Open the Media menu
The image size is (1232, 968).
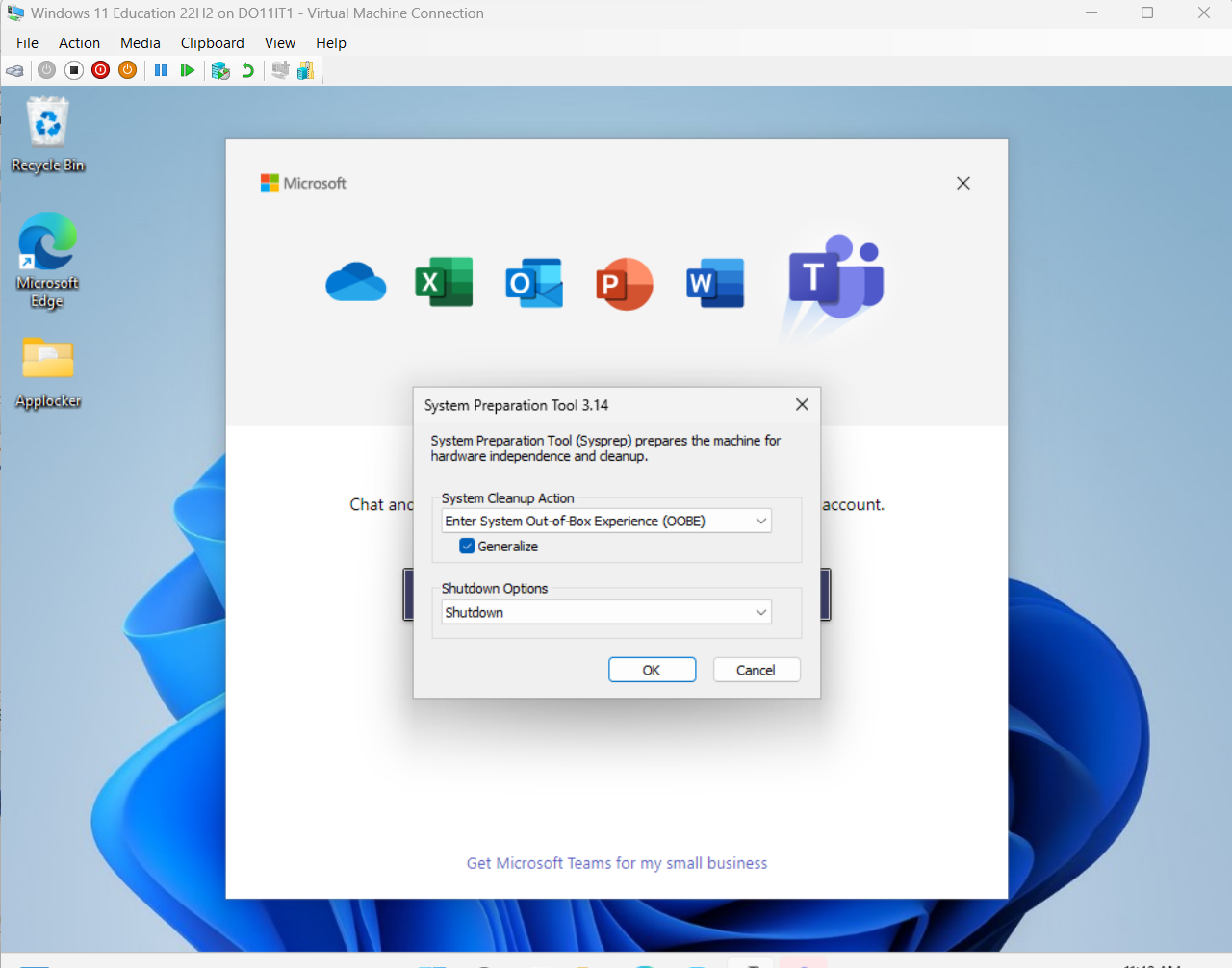(141, 43)
